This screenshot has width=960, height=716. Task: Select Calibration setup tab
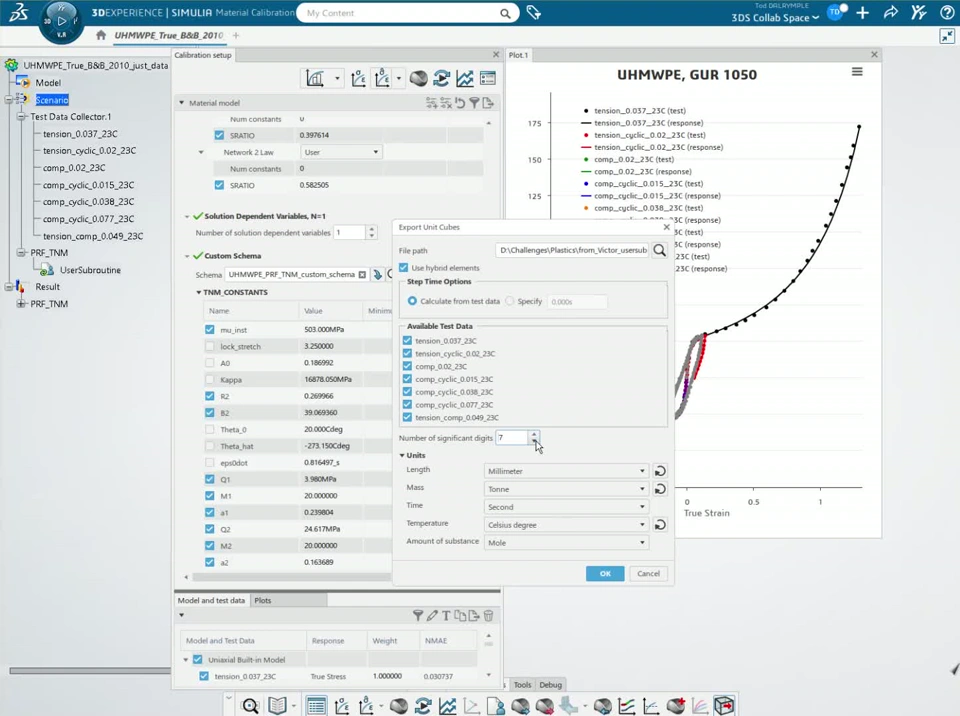pos(203,55)
